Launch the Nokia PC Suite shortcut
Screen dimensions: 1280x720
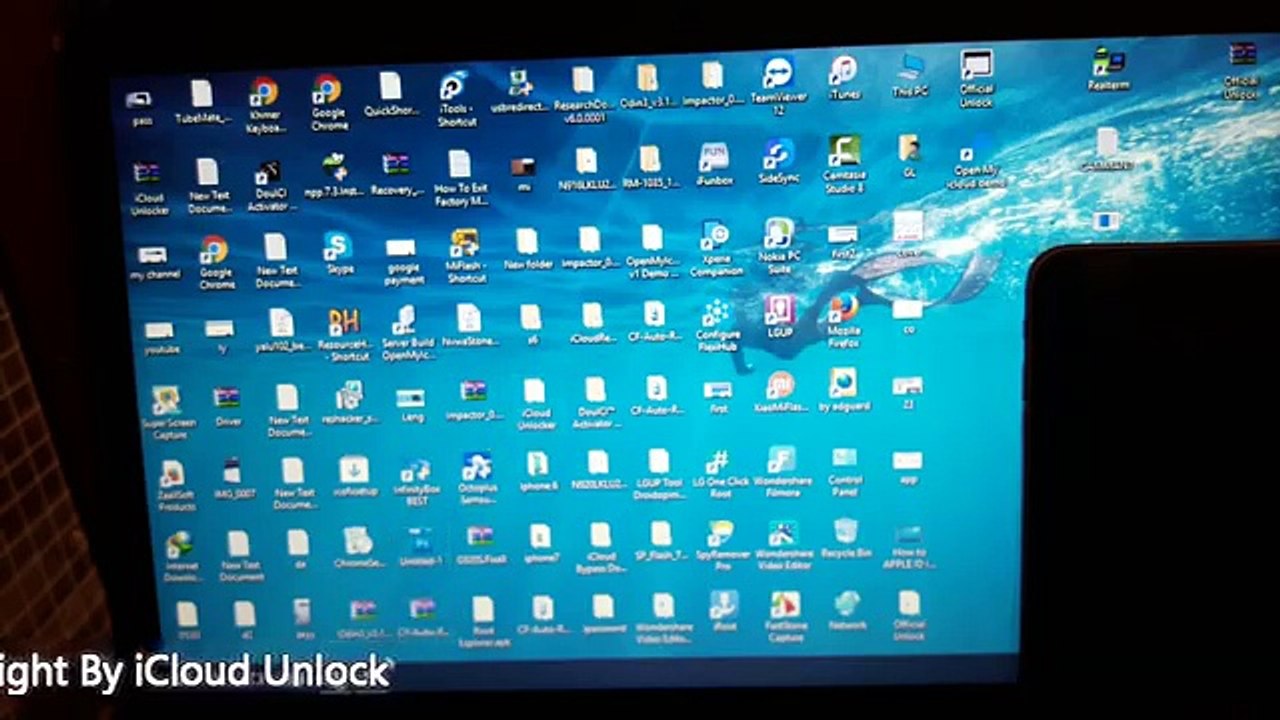778,247
